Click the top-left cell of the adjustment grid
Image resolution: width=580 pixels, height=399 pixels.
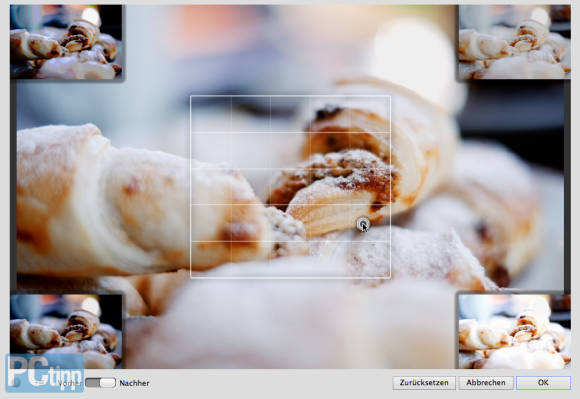pyautogui.click(x=210, y=114)
